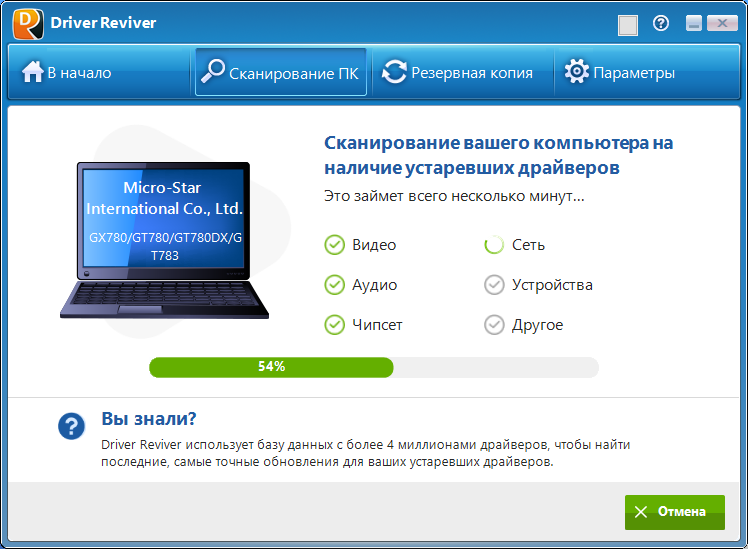Click the gray square button in title bar
The height and width of the screenshot is (549, 748).
628,25
